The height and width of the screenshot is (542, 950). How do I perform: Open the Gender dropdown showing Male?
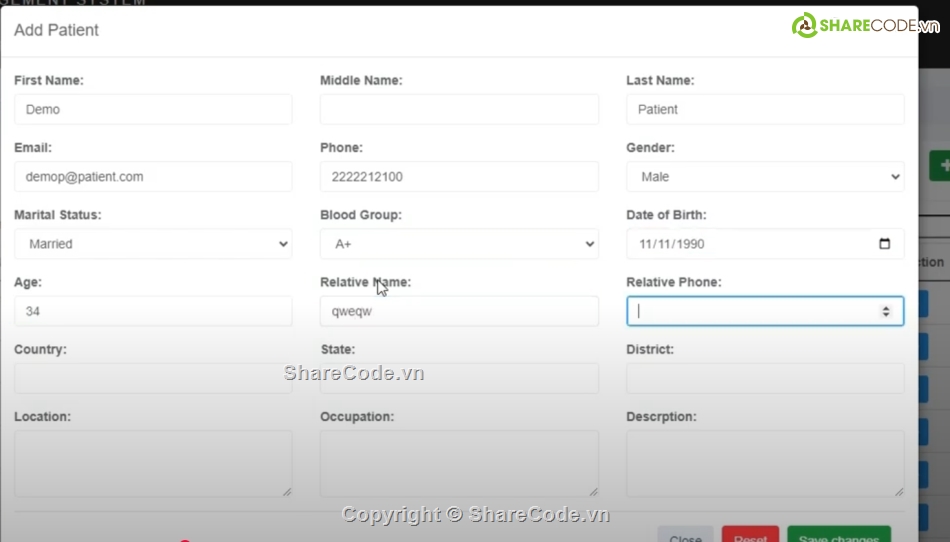[x=765, y=177]
